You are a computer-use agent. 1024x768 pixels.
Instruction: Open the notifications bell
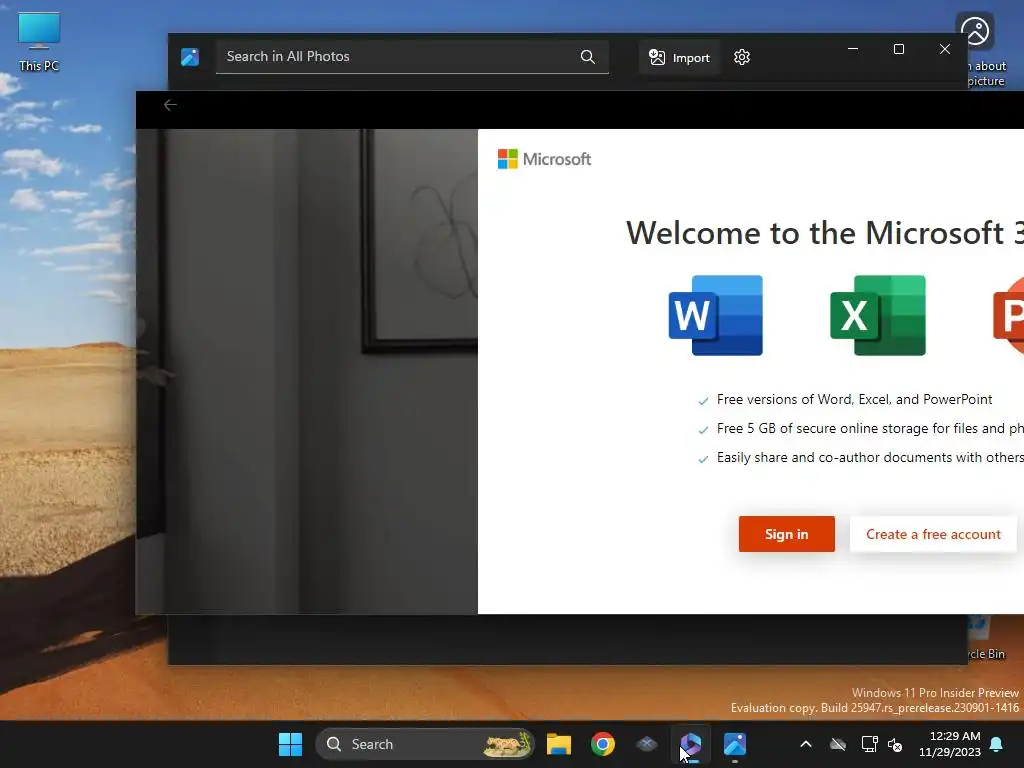pos(997,744)
